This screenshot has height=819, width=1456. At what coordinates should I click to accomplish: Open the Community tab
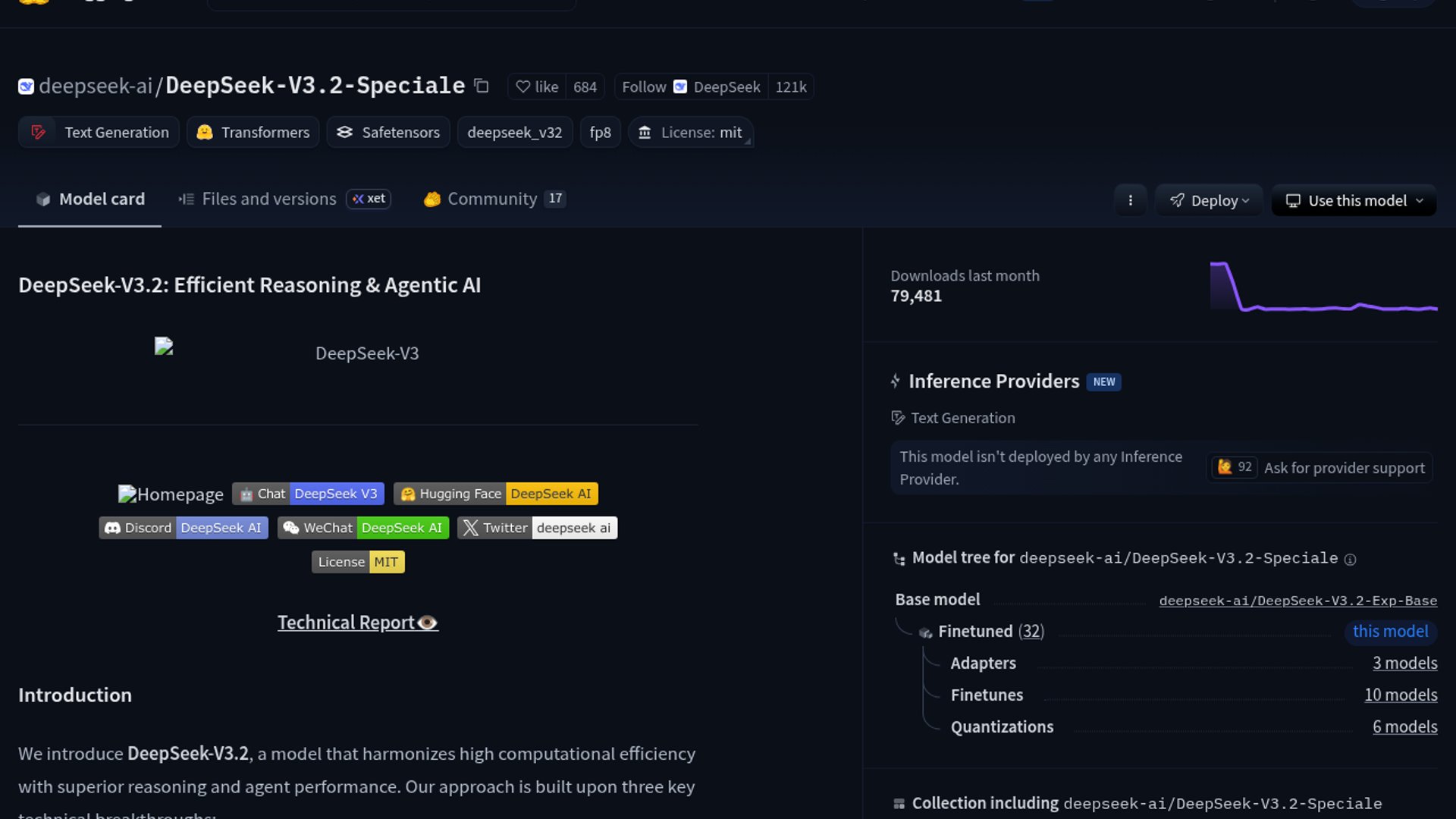pos(491,199)
